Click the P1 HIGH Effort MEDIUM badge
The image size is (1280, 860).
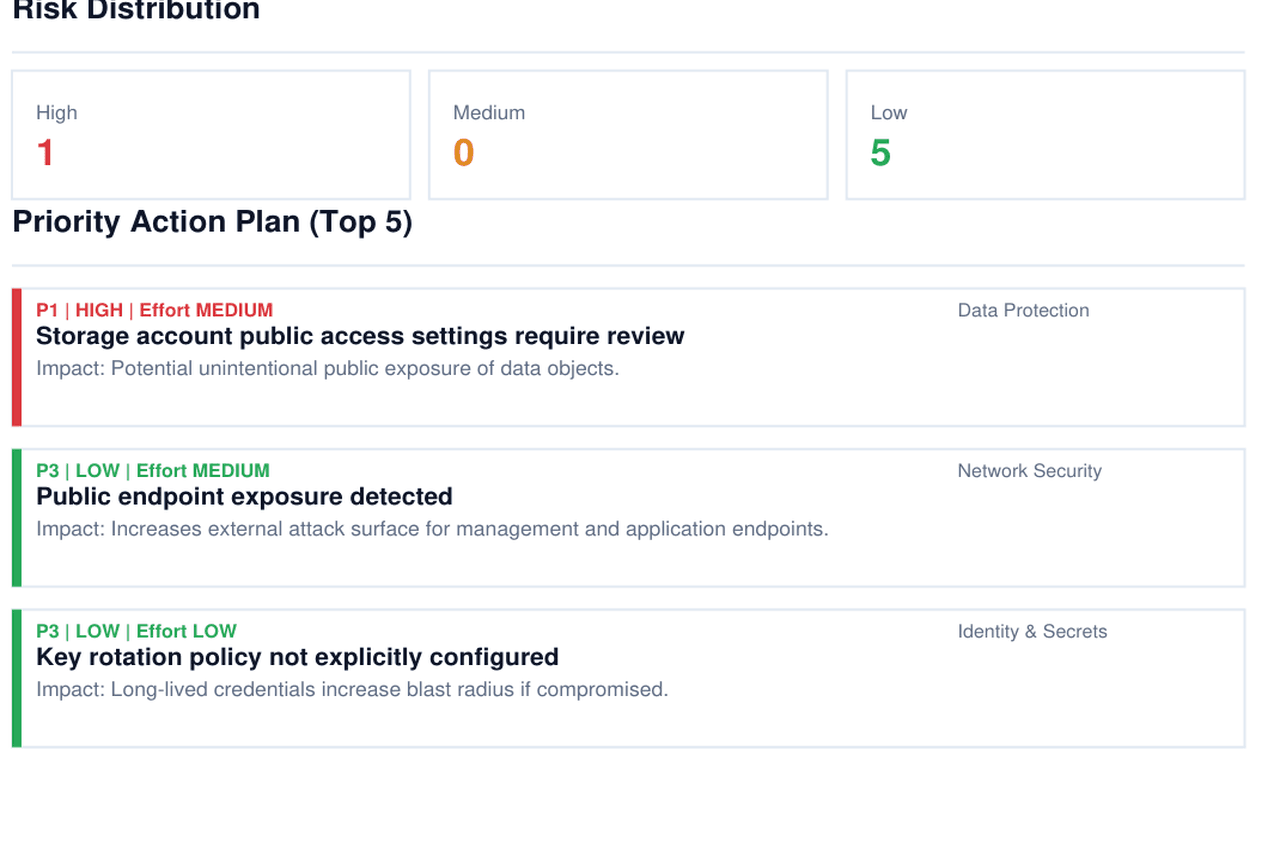pyautogui.click(x=153, y=310)
